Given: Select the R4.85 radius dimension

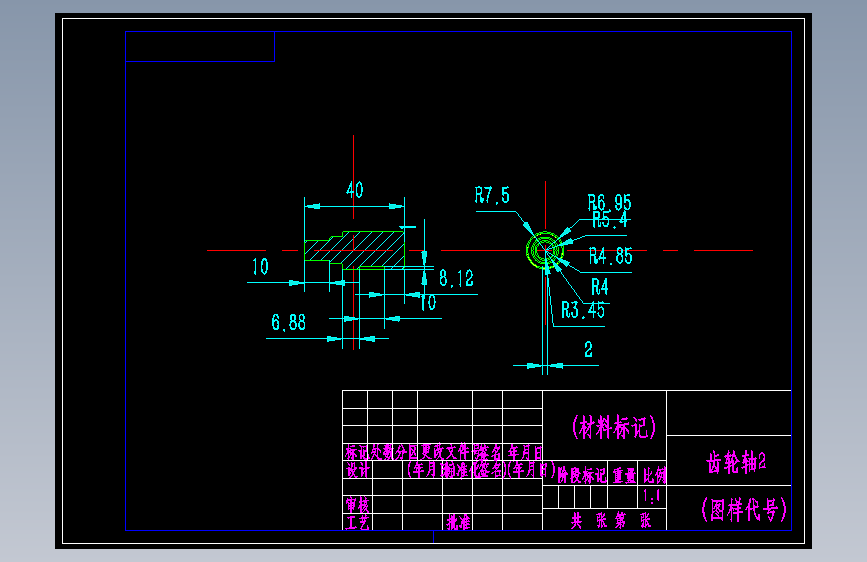Looking at the screenshot, I should point(611,256).
